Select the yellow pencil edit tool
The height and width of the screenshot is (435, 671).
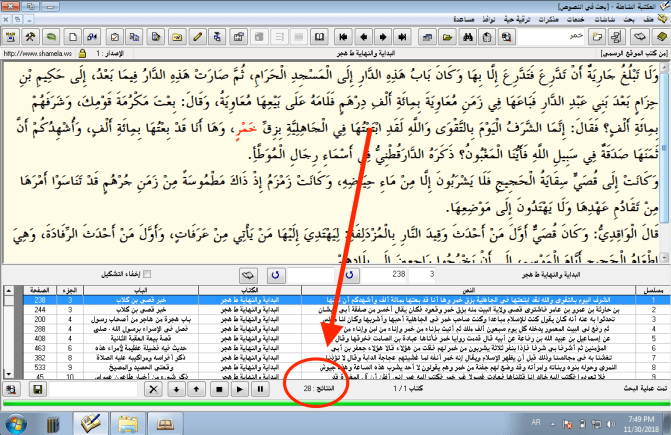coord(197,37)
